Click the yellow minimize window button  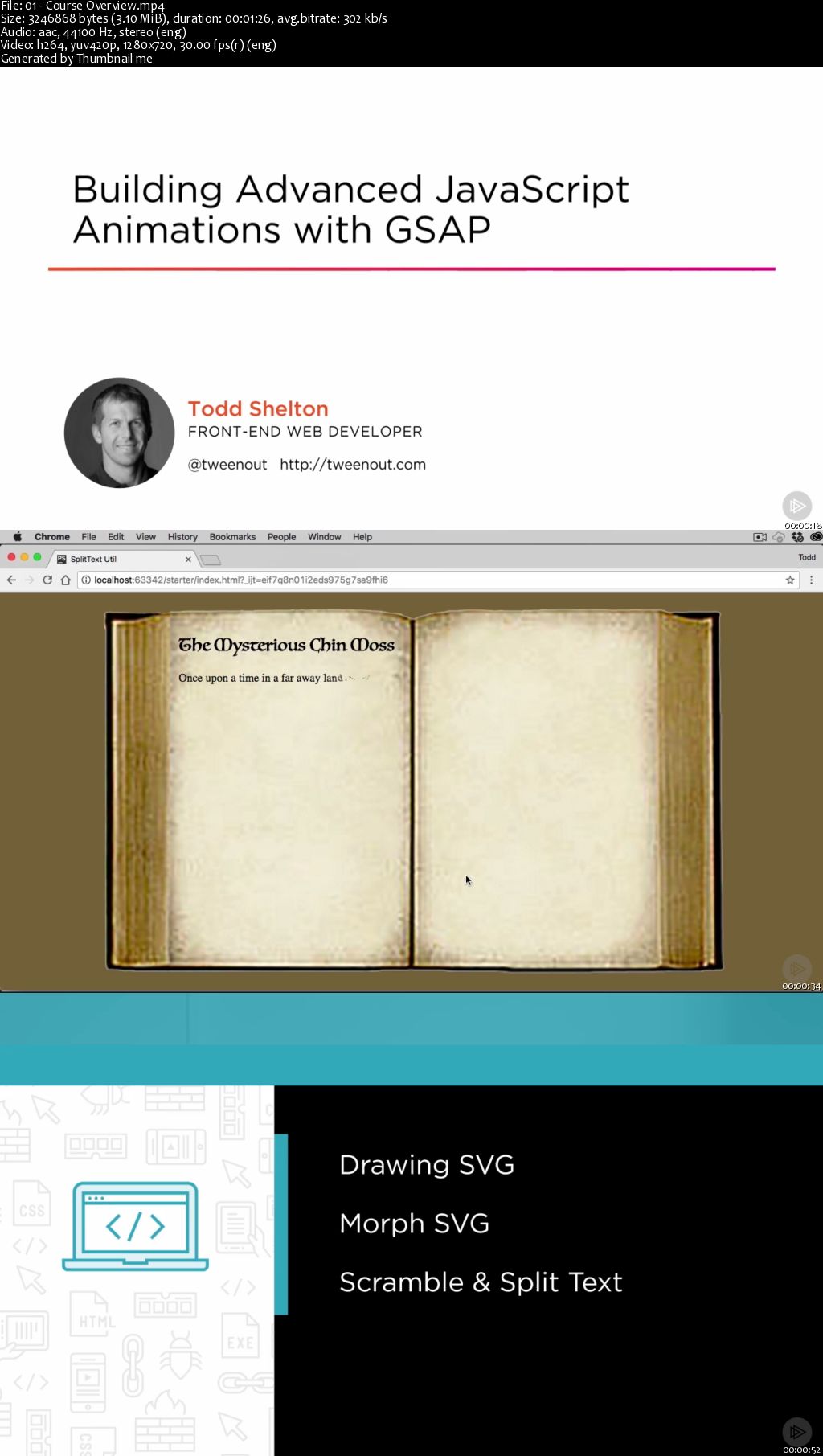pos(24,557)
